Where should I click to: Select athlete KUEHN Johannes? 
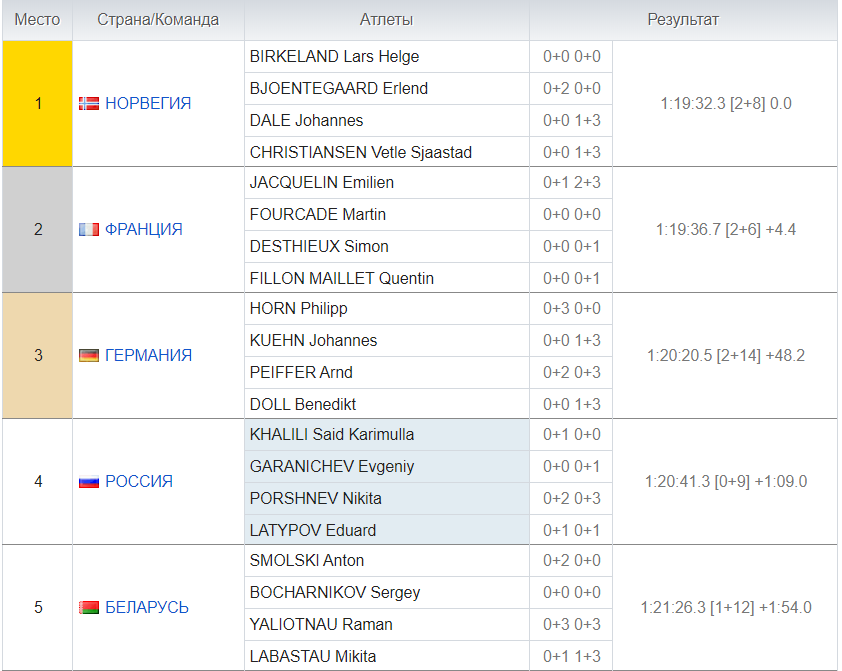point(314,340)
